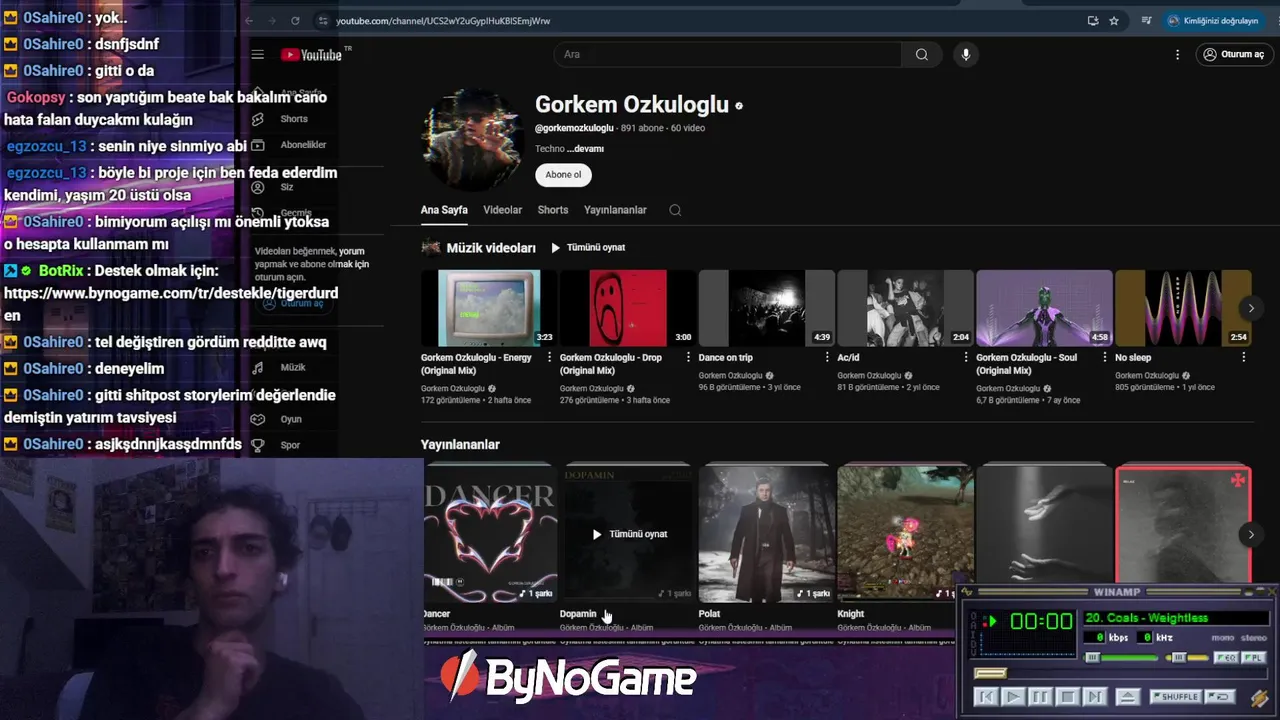
Task: Play track in Winamp
Action: tap(1013, 697)
